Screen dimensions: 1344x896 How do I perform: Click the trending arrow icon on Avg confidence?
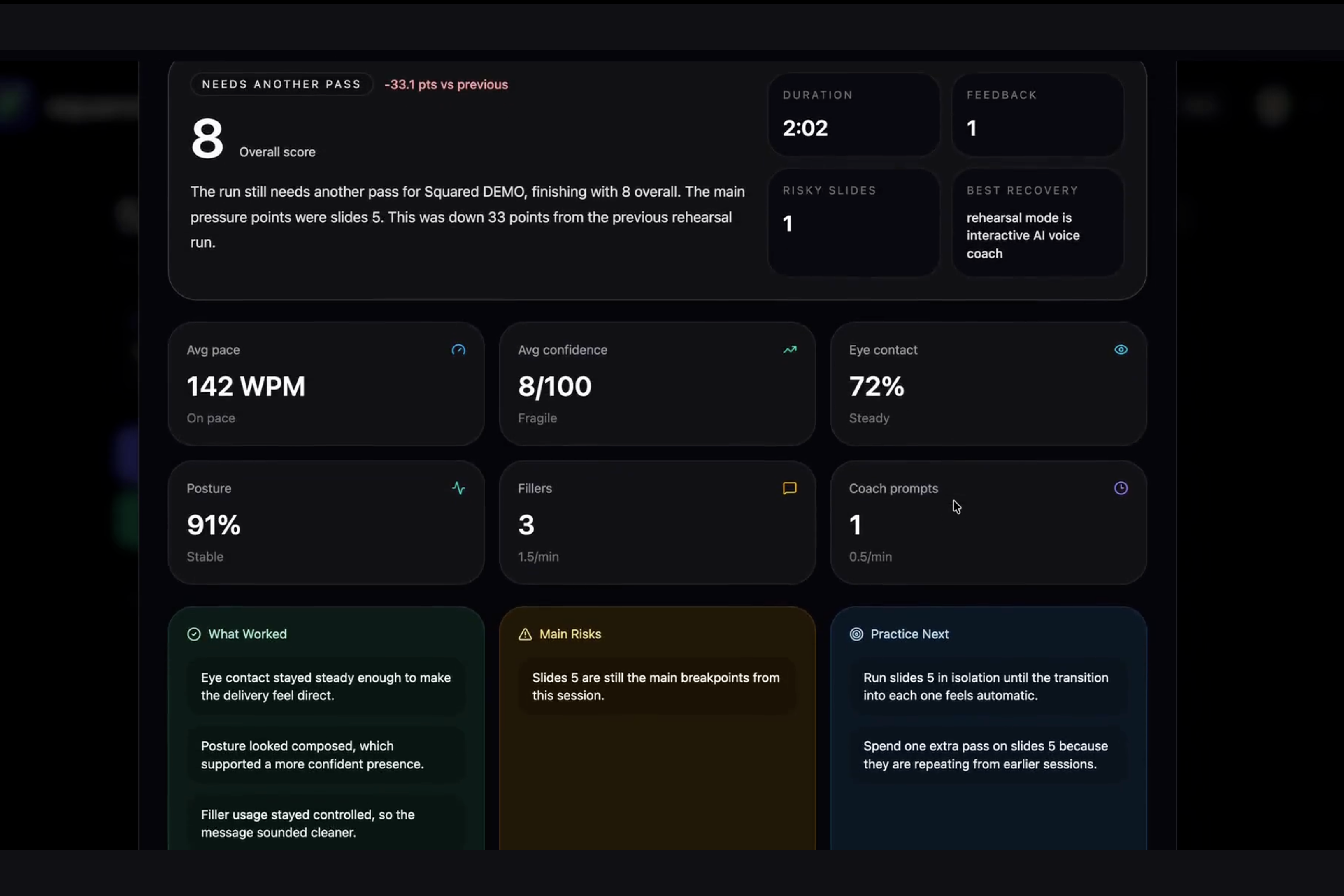tap(790, 350)
